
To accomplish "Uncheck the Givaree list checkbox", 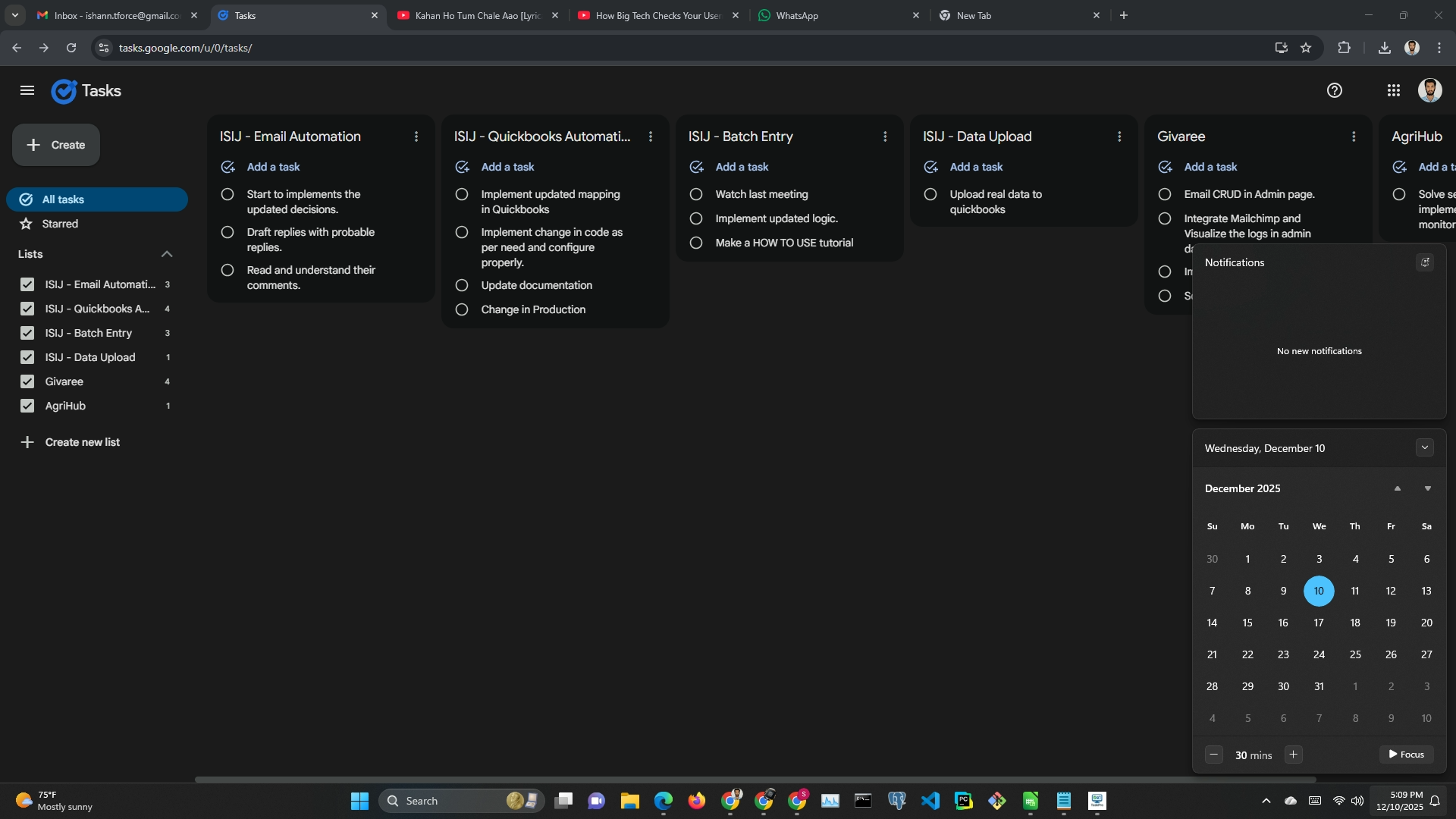I will point(27,381).
